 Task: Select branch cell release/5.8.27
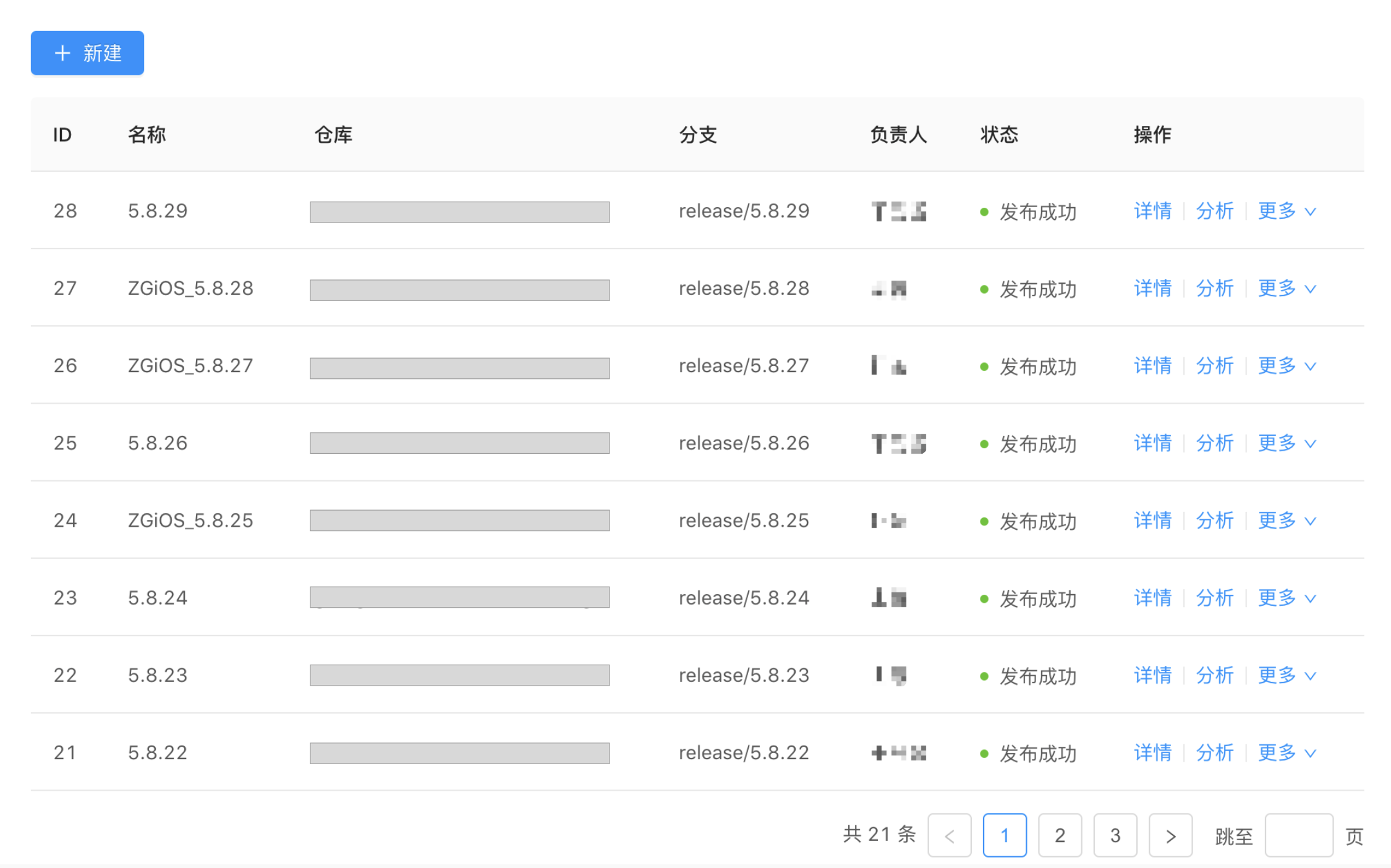coord(744,366)
